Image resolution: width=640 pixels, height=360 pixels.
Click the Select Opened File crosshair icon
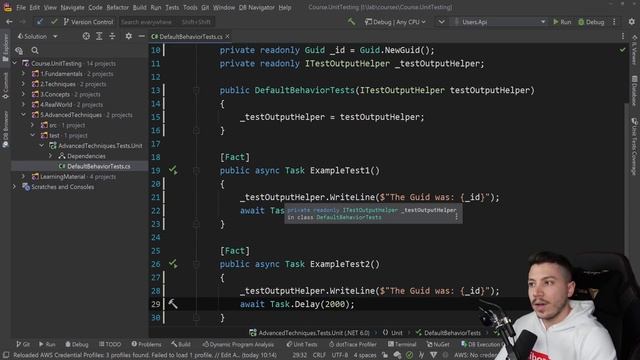[86, 36]
